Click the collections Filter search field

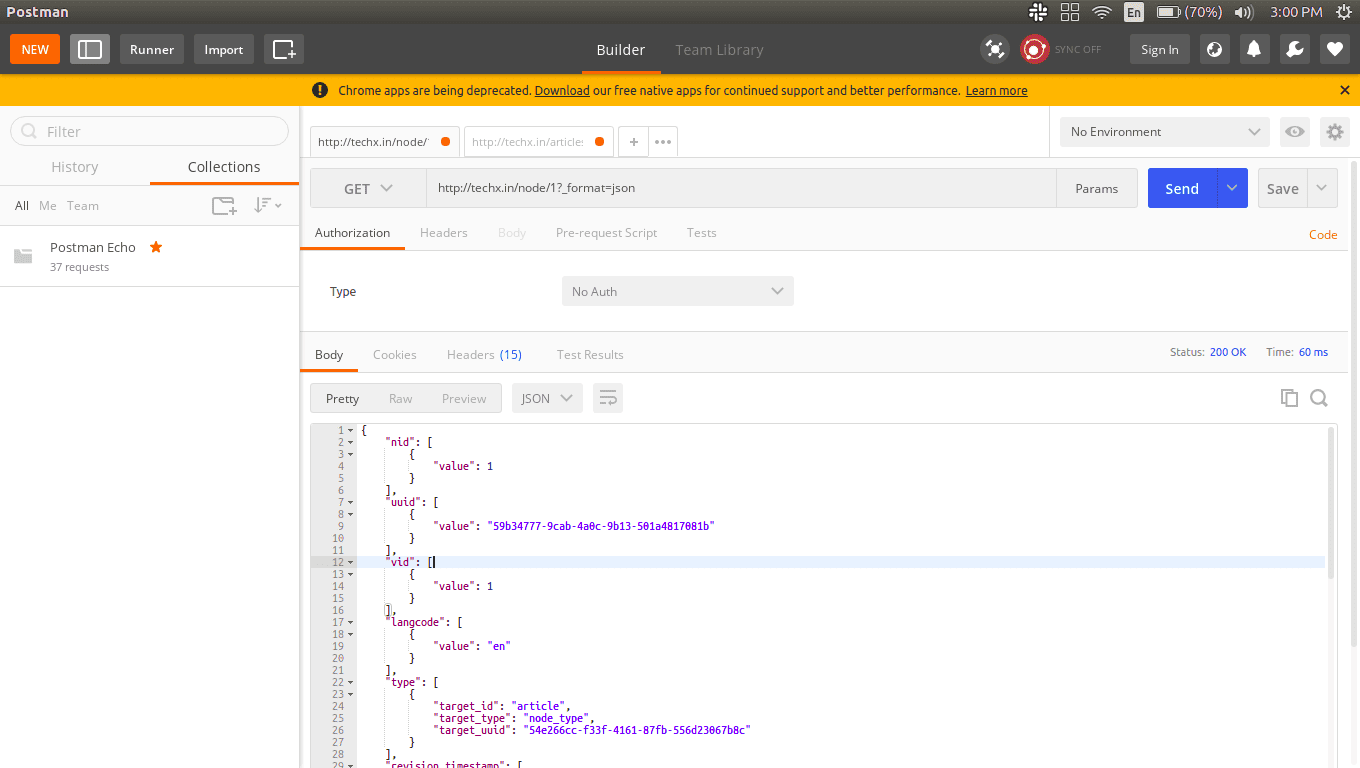[149, 131]
